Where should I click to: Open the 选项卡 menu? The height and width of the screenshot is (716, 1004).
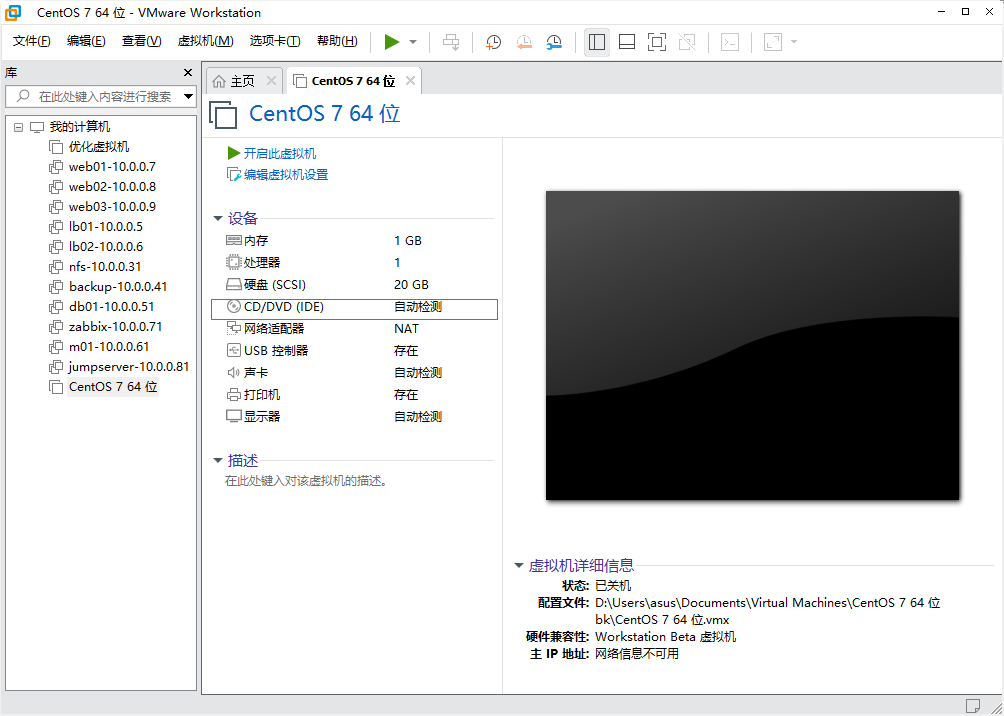point(275,42)
